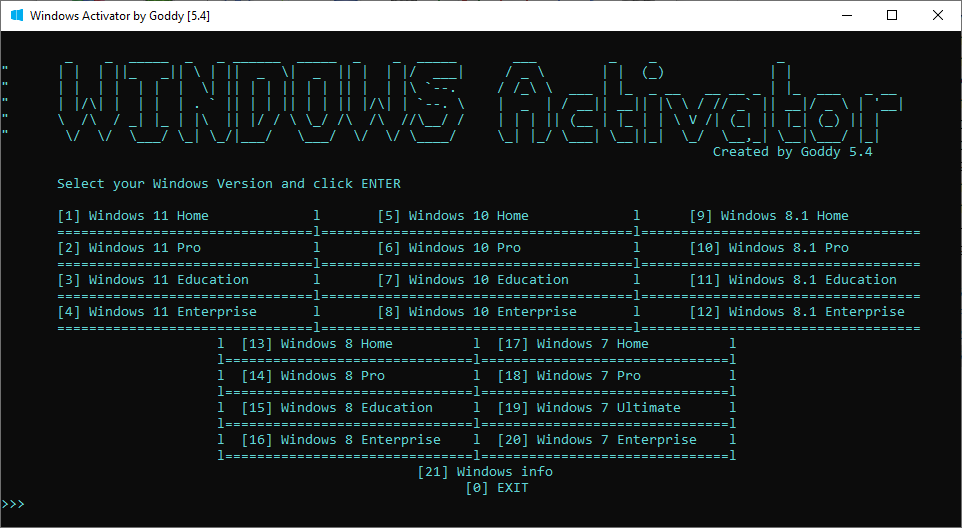
Task: Click 'Created by Goddy 5.4' text
Action: pyautogui.click(x=792, y=151)
